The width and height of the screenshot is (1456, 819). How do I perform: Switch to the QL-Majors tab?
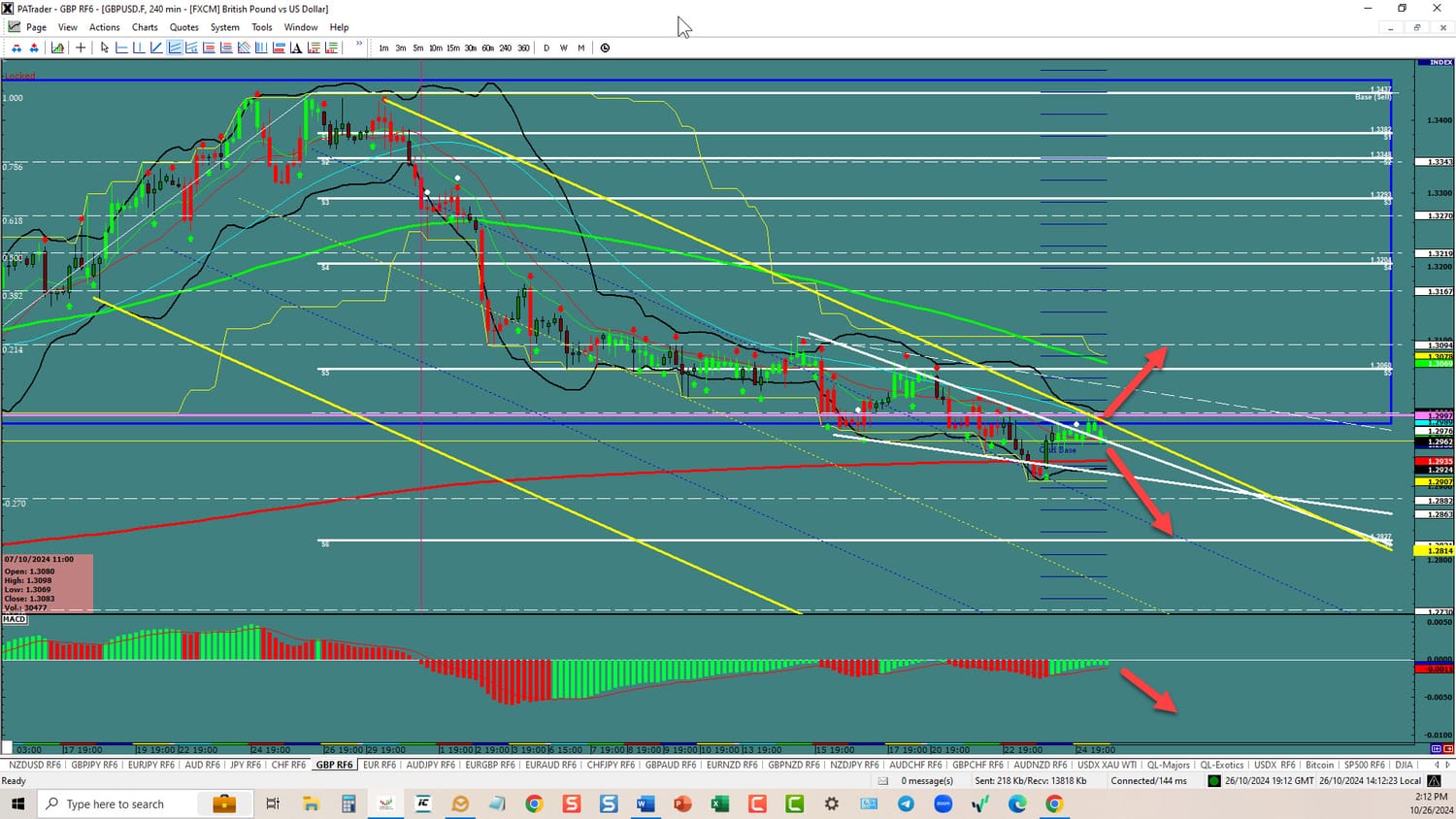point(1169,765)
